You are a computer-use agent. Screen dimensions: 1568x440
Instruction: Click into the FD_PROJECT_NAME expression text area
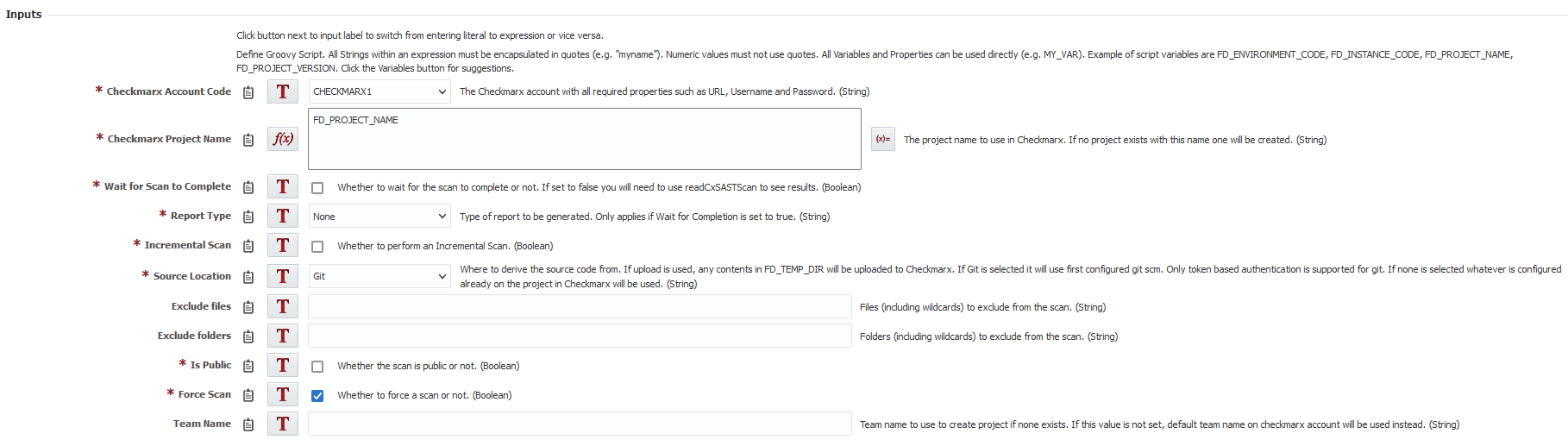(x=585, y=139)
